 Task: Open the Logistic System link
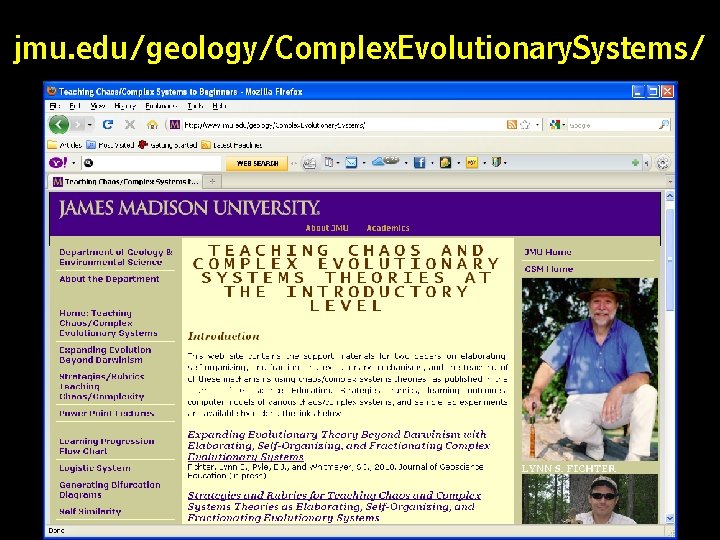click(x=95, y=468)
